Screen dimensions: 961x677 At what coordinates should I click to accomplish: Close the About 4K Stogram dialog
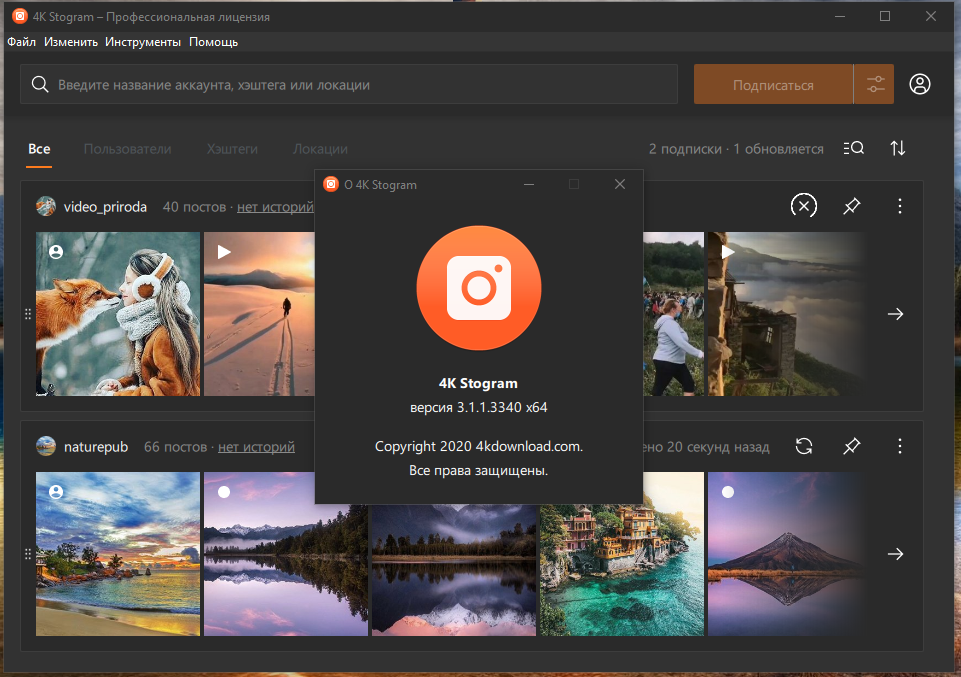pos(620,184)
